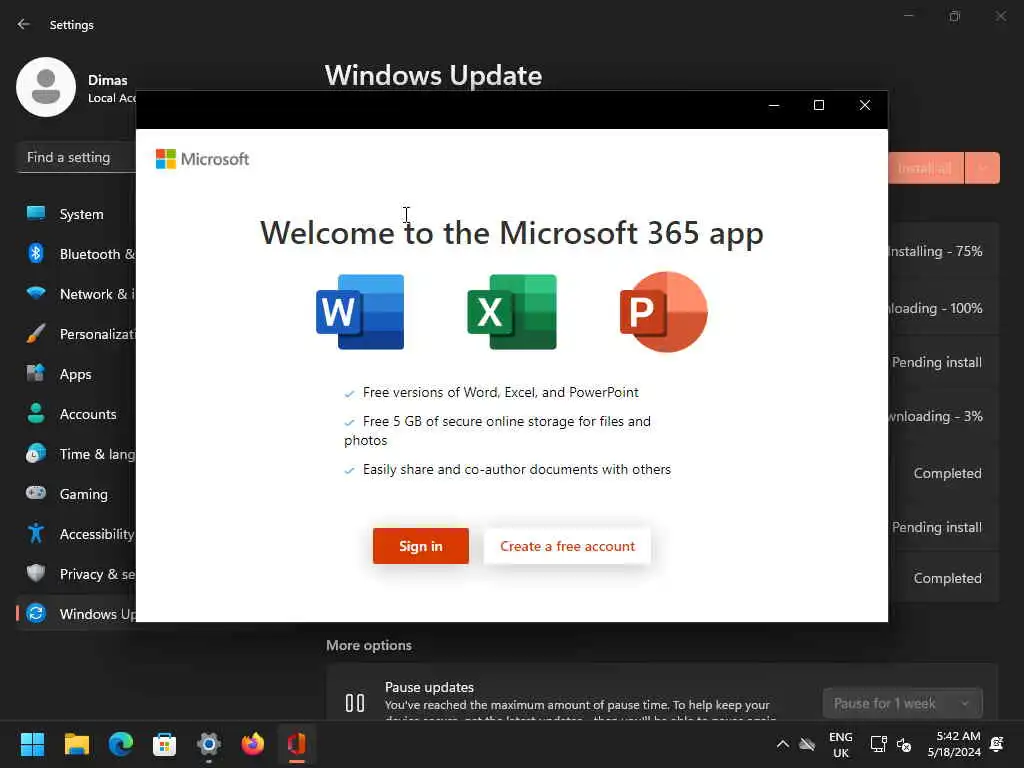Click the Personalization paintbrush icon
Screen dimensions: 1024x768
pos(36,334)
